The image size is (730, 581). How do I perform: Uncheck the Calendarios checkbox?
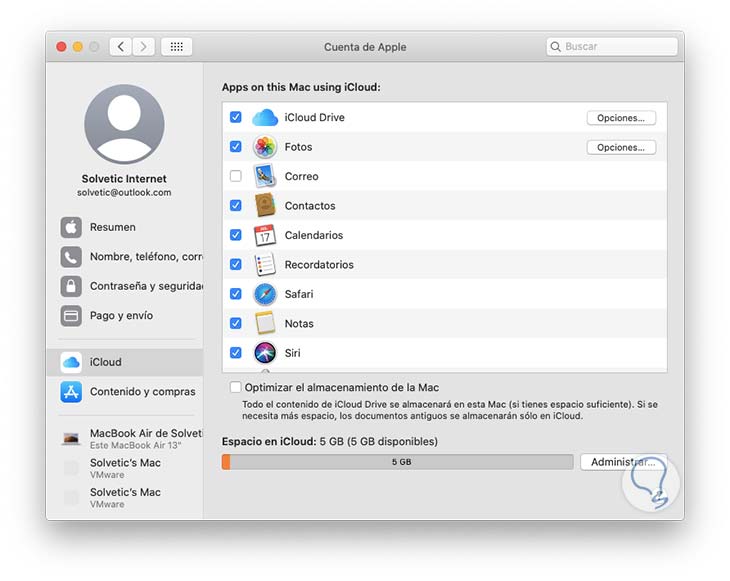coord(236,235)
